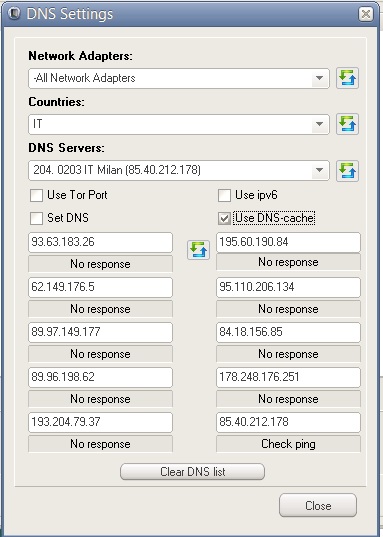The width and height of the screenshot is (383, 537).
Task: Click No response button under 62.149.176.5
Action: (x=100, y=309)
